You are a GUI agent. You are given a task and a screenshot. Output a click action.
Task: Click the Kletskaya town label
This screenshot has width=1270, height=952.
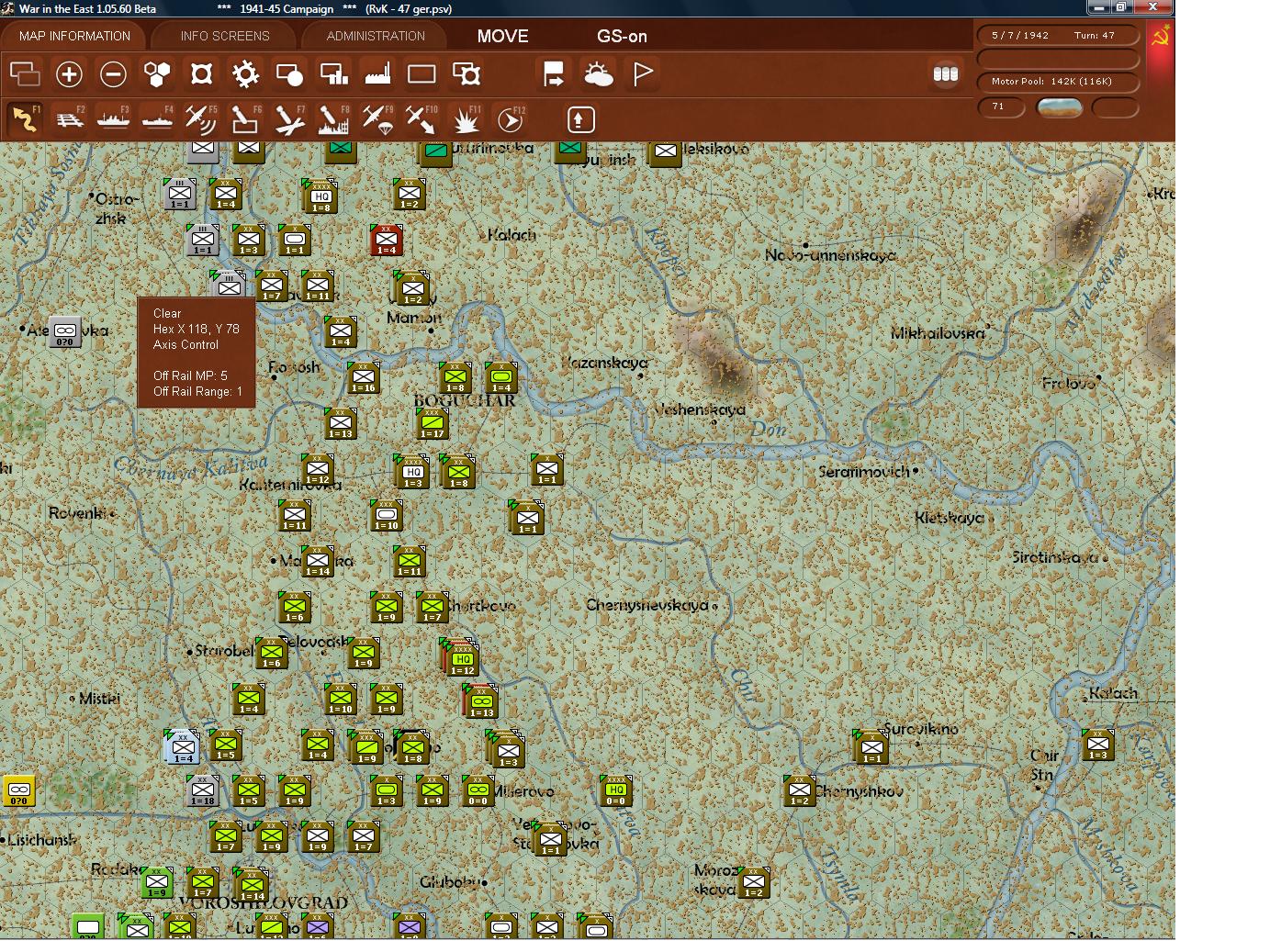coord(949,518)
